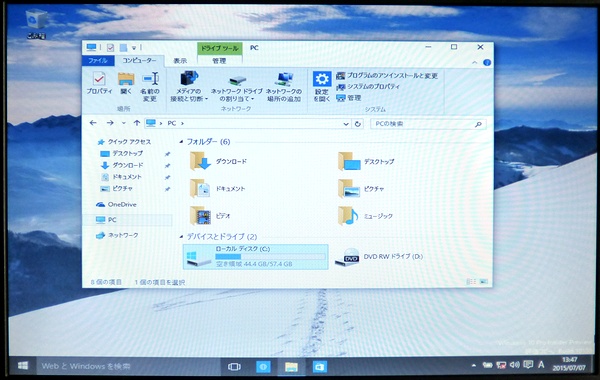This screenshot has width=600, height=380.
Task: Click the quick access new folder icon
Action: click(x=123, y=47)
